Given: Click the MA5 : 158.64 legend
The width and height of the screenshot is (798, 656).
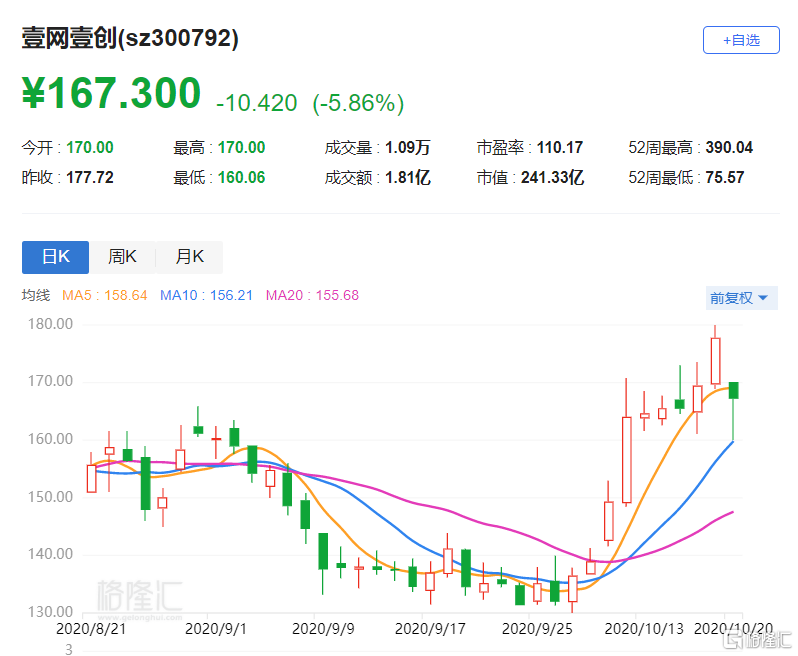Looking at the screenshot, I should pos(104,295).
